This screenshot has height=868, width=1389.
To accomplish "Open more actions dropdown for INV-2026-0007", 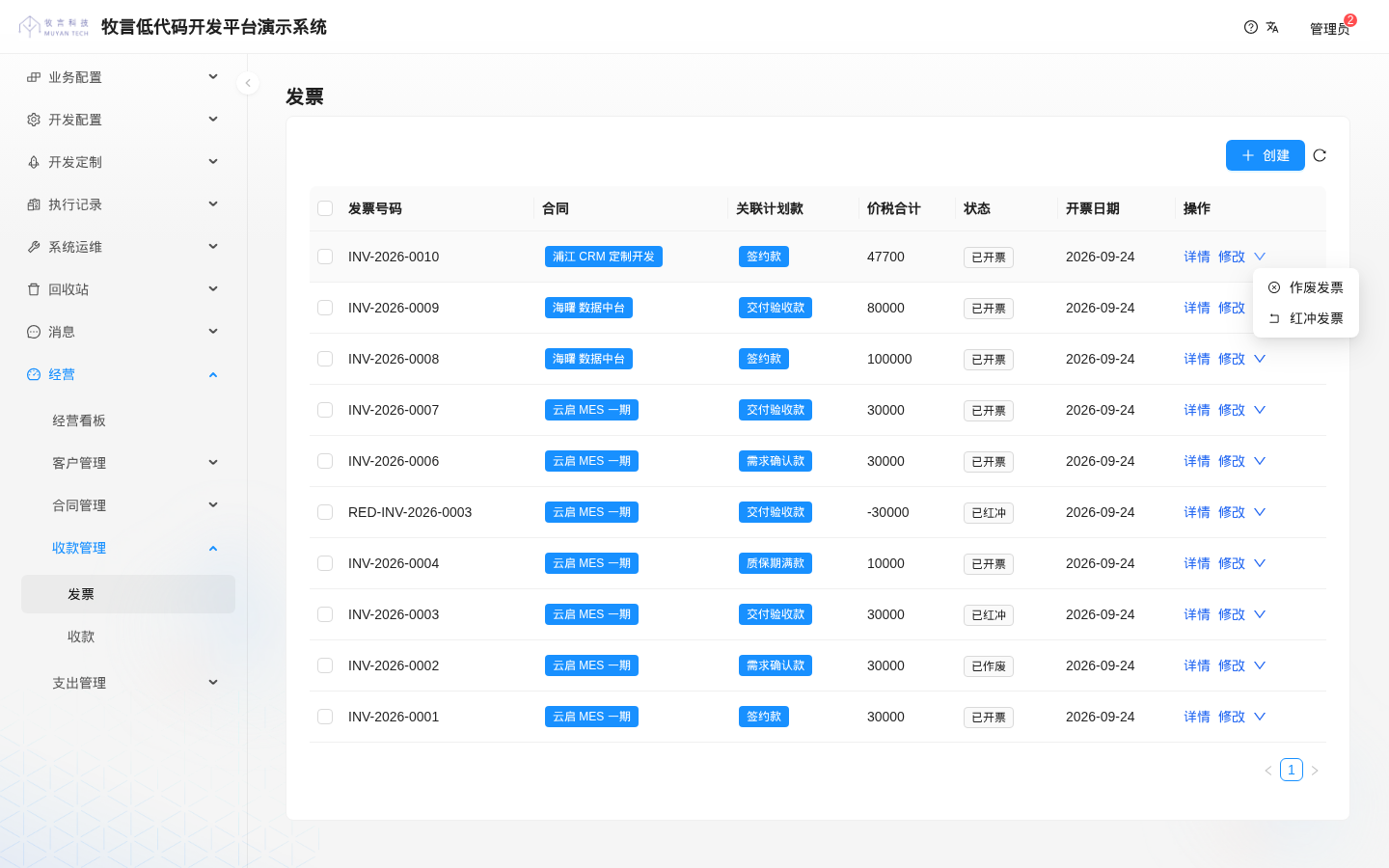I will (x=1260, y=410).
